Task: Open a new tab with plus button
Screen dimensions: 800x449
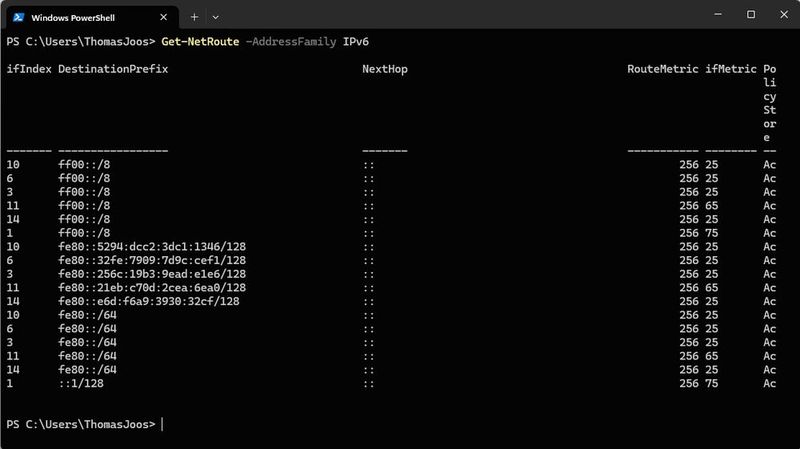Action: click(x=194, y=17)
